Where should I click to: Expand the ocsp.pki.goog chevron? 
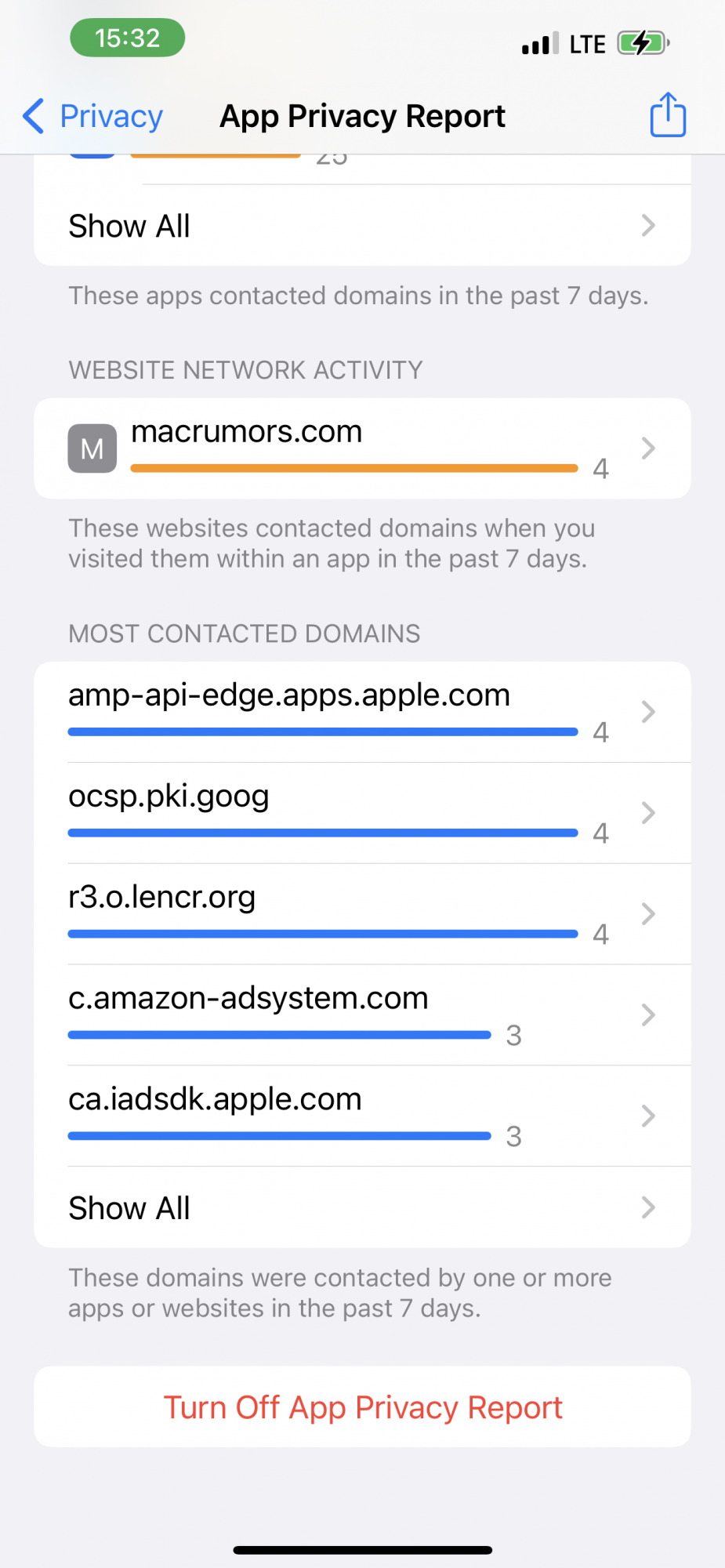coord(647,813)
